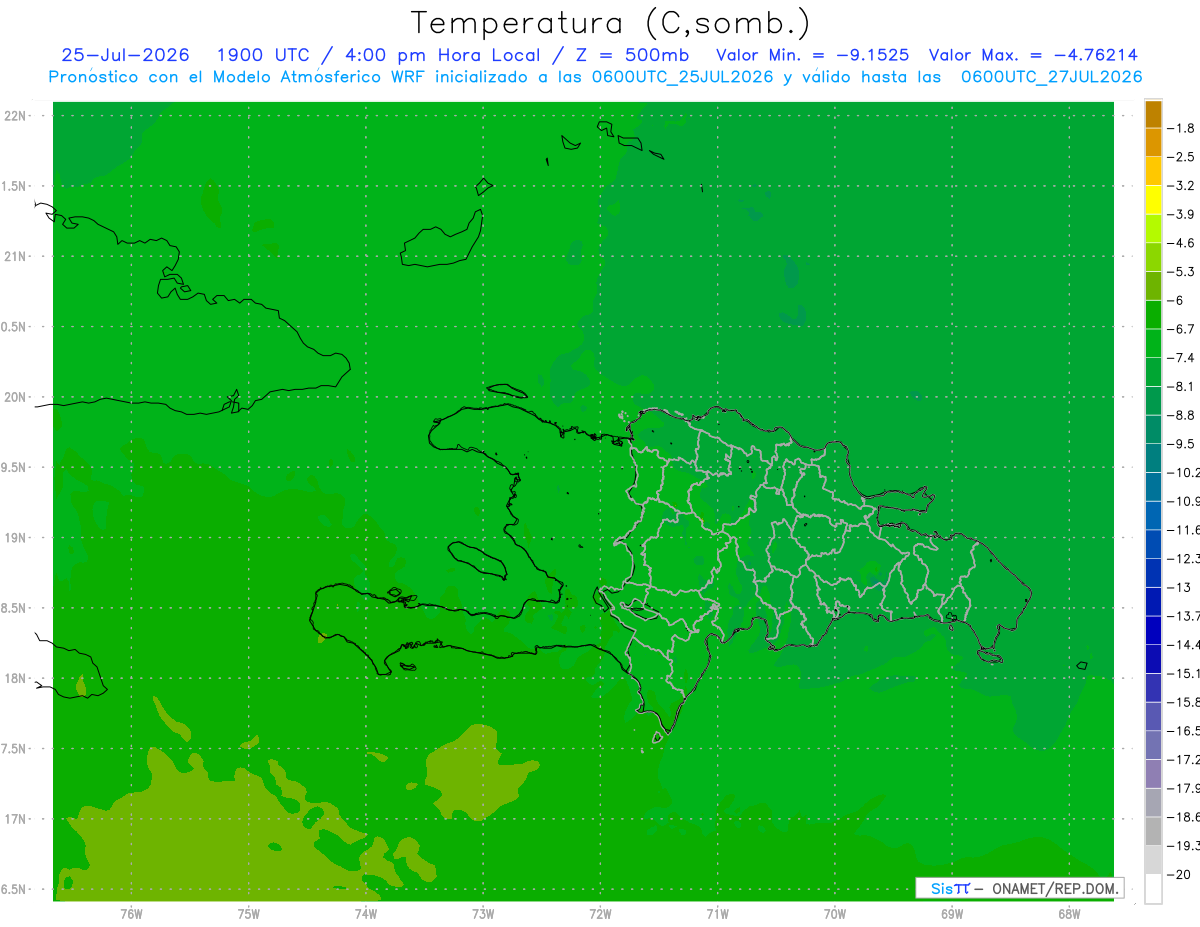Pick the white swatch below -20
This screenshot has height=927, width=1200.
(1153, 888)
